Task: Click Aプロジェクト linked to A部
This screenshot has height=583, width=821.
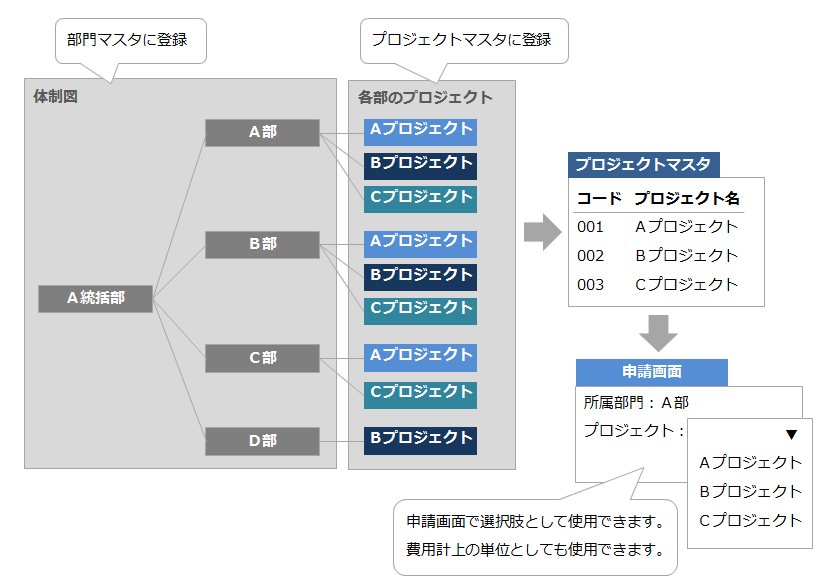Action: [420, 130]
